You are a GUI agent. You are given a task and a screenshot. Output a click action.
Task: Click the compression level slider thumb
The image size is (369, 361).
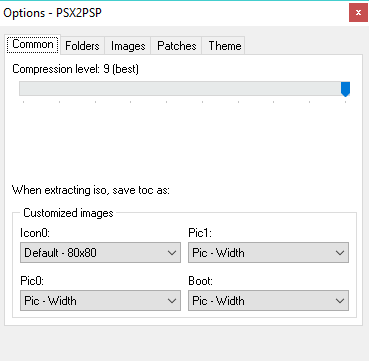[345, 89]
